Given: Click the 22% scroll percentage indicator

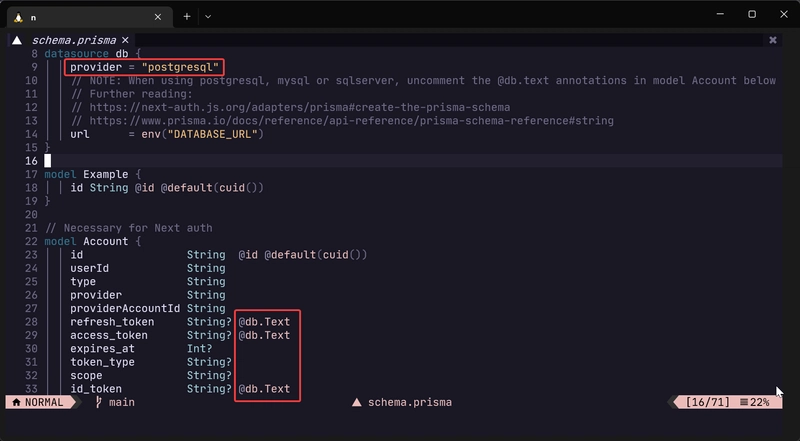Looking at the screenshot, I should 759,402.
